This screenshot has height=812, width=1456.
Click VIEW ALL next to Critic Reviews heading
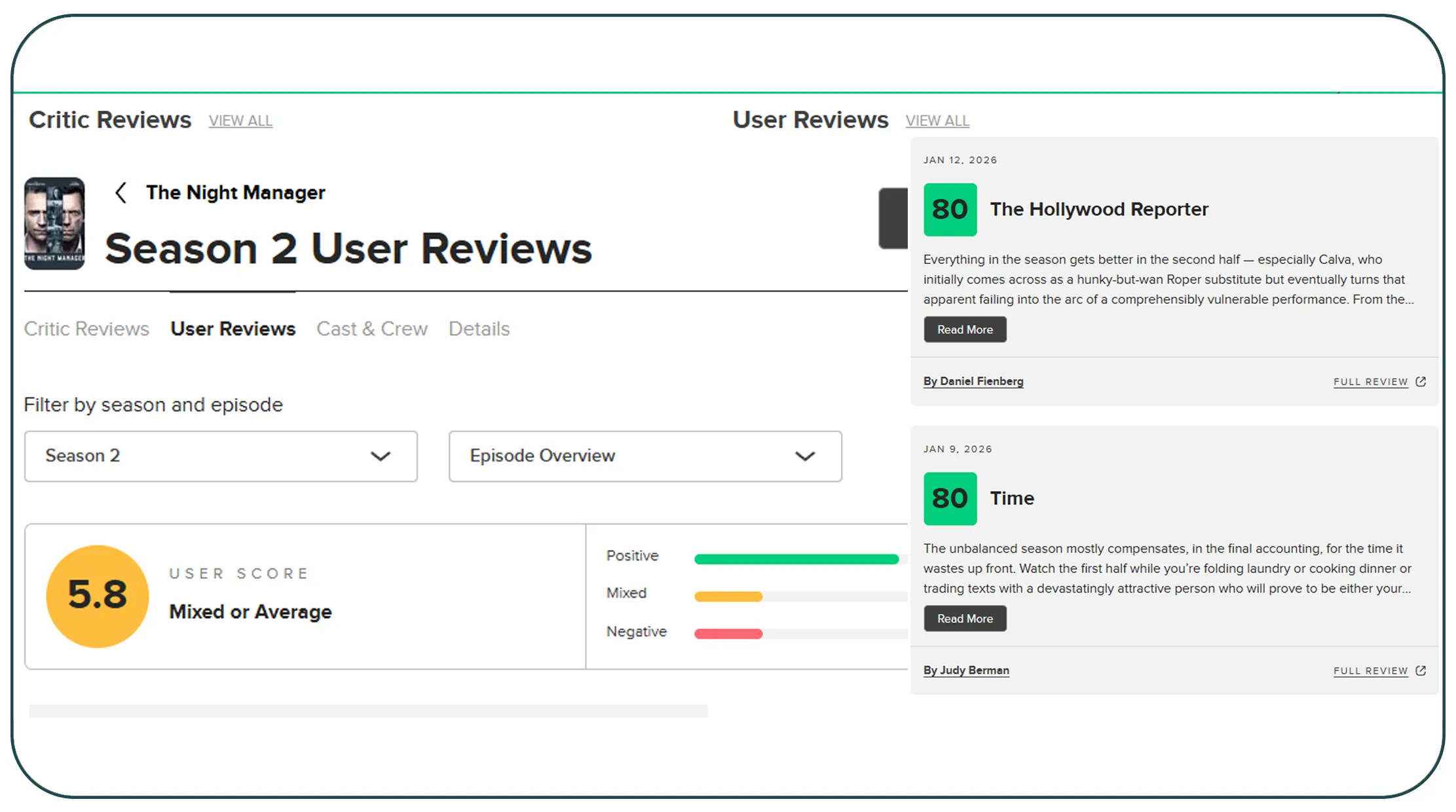[240, 121]
